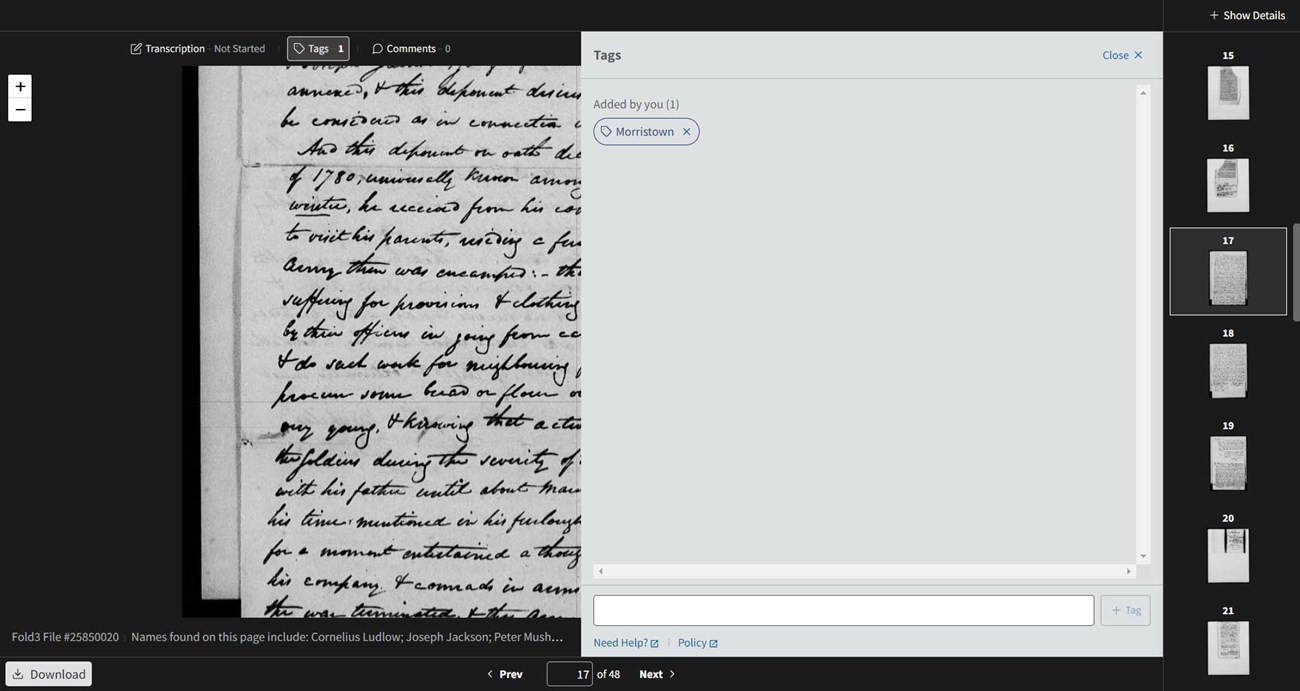Click the 'Added by you (1)' heading
Viewport: 1300px width, 691px height.
636,104
